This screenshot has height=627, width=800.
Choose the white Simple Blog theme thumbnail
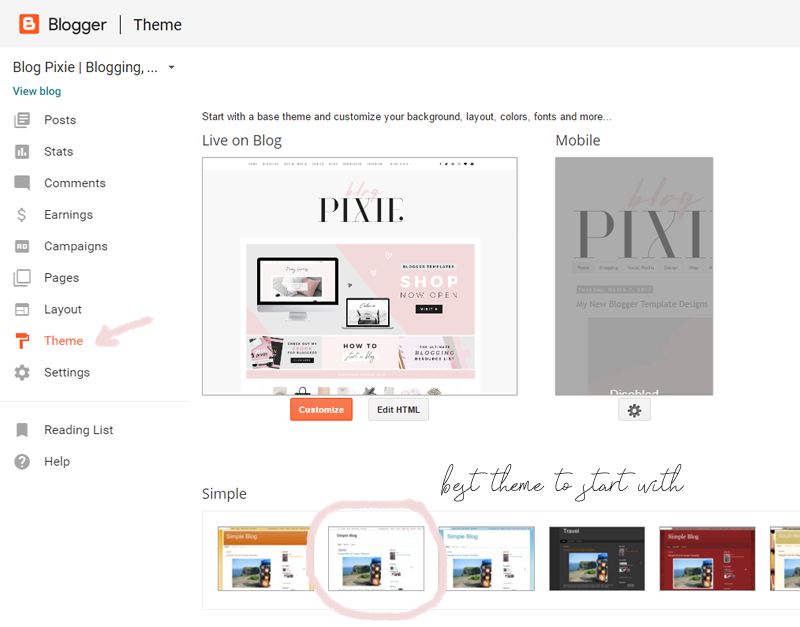point(376,559)
